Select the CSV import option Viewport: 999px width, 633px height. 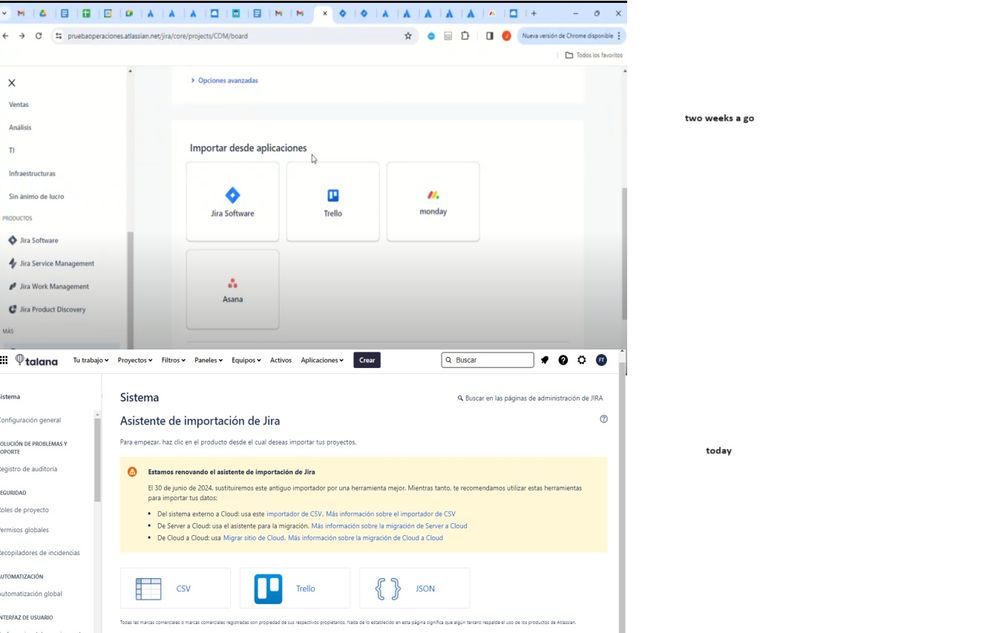pos(175,588)
